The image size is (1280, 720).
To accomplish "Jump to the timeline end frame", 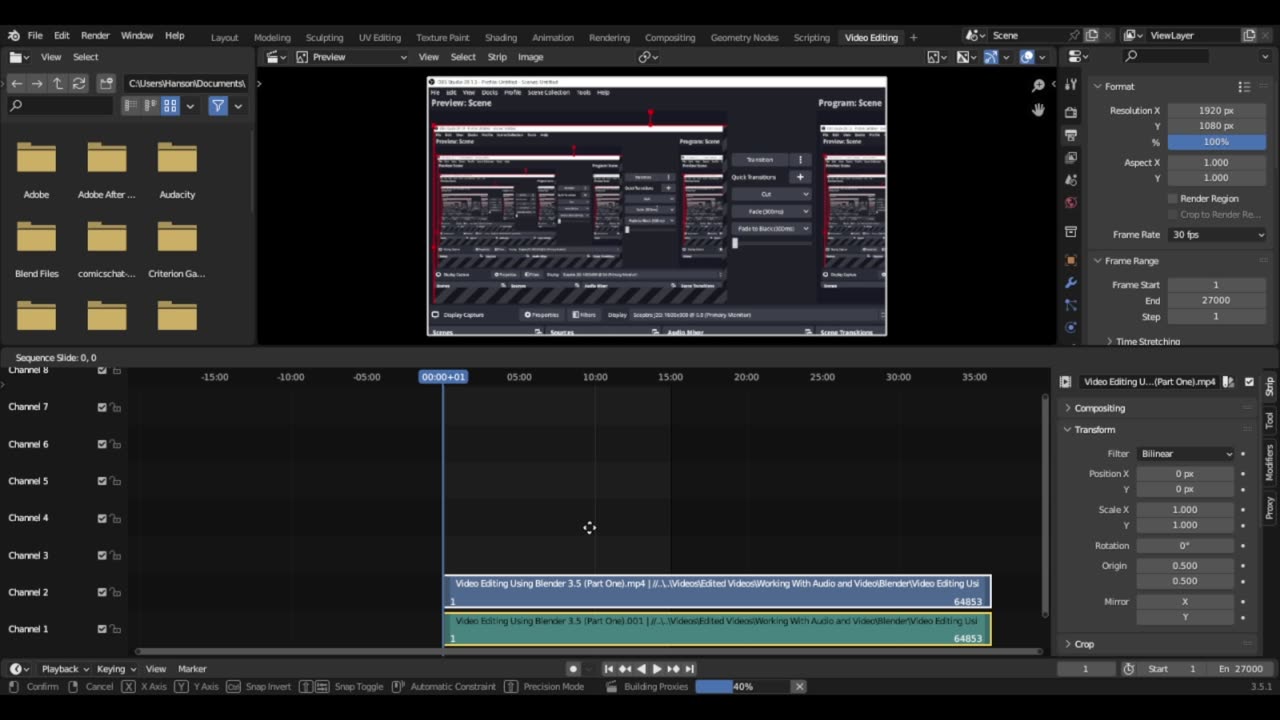I will (689, 669).
